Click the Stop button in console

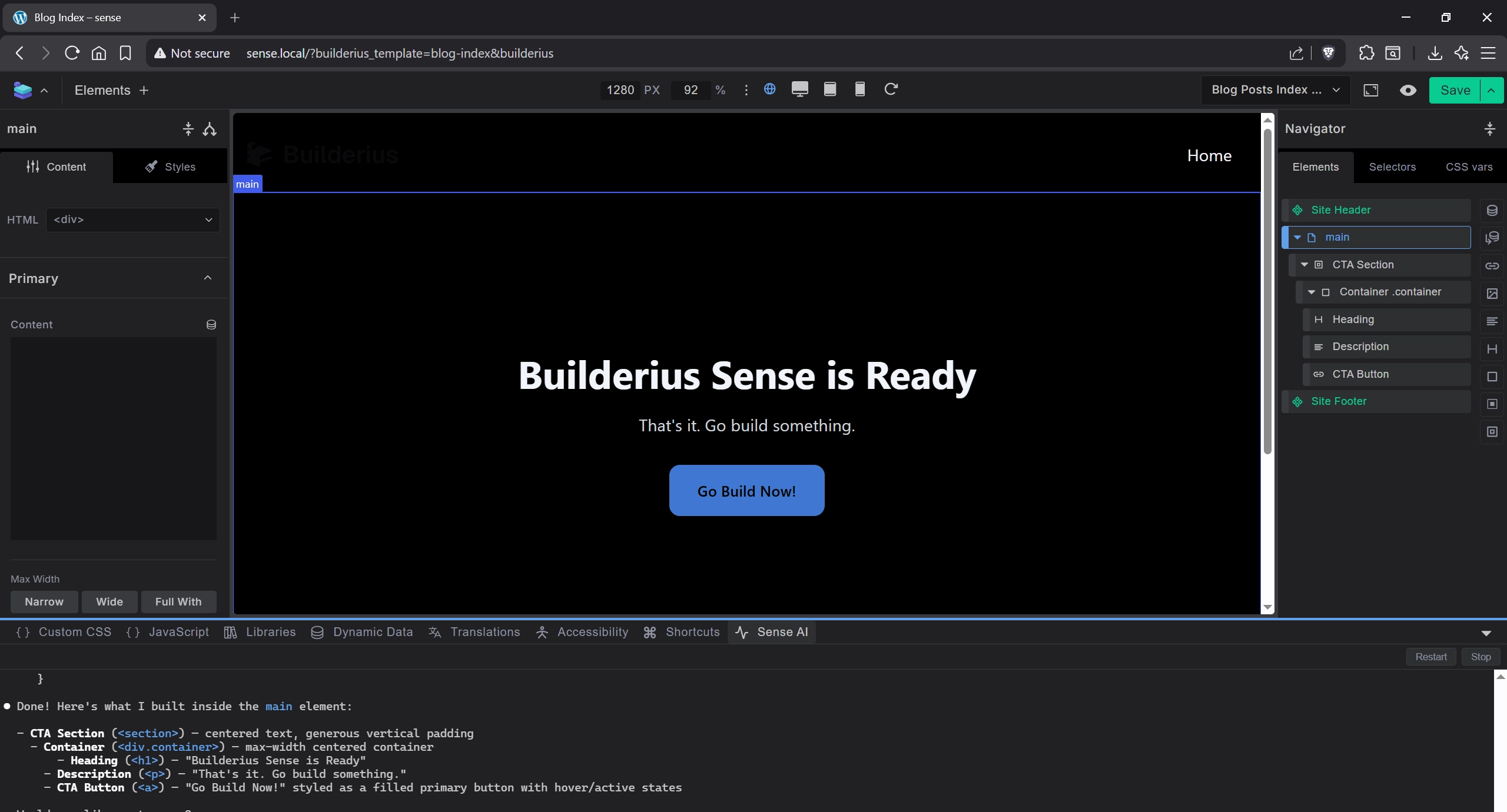point(1480,656)
